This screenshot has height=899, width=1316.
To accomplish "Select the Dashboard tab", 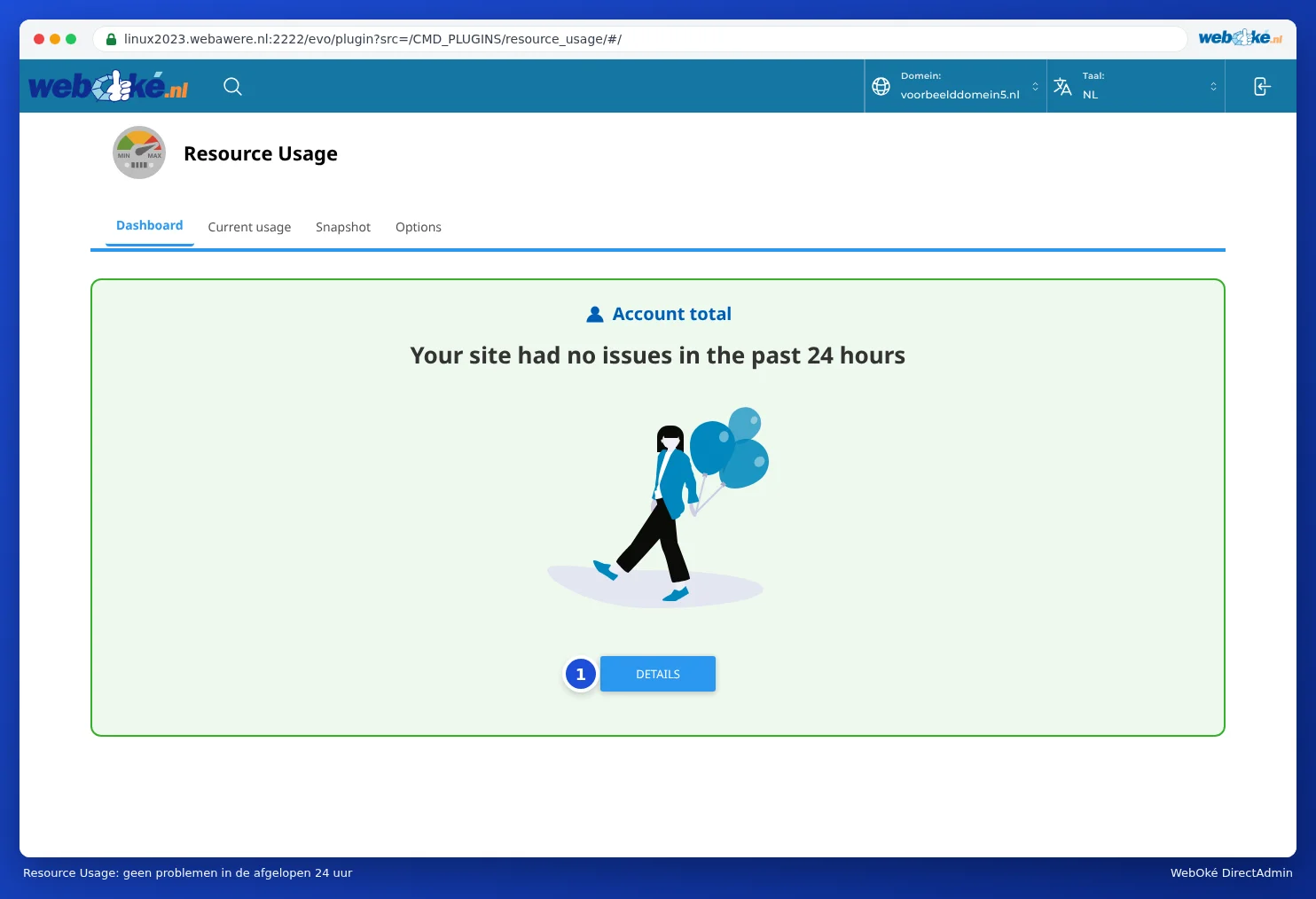I will (x=149, y=226).
